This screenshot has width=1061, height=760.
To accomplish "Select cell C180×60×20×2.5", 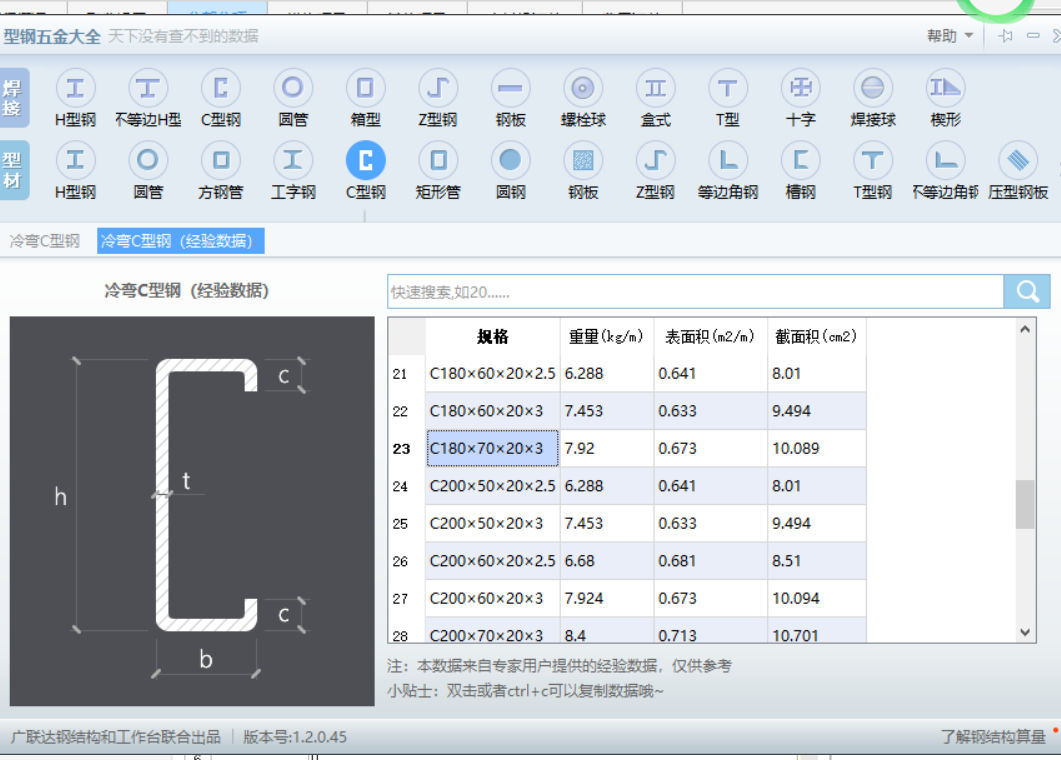I will [493, 374].
